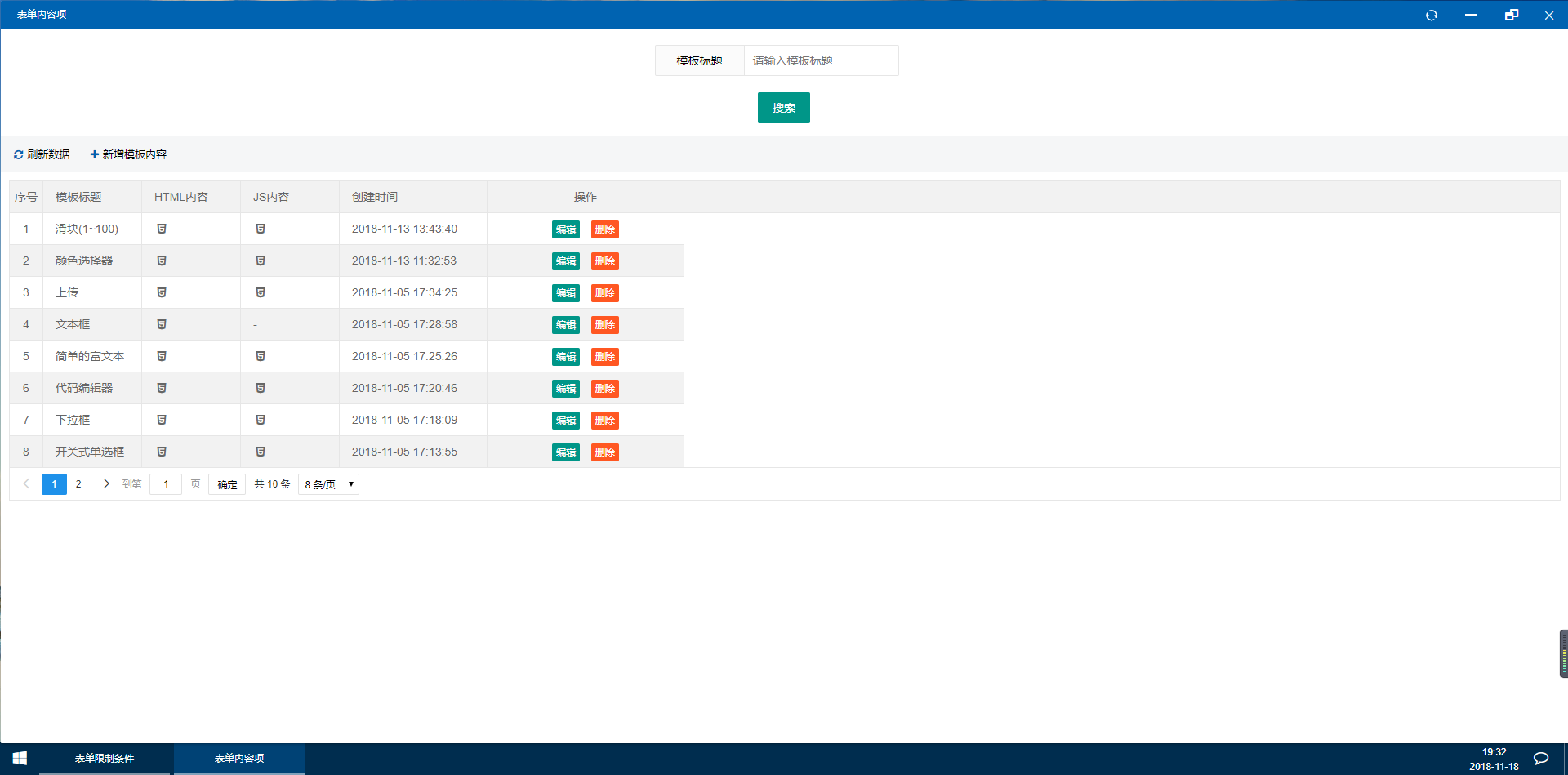
Task: Click the 模板标题 search field label
Action: [x=700, y=60]
